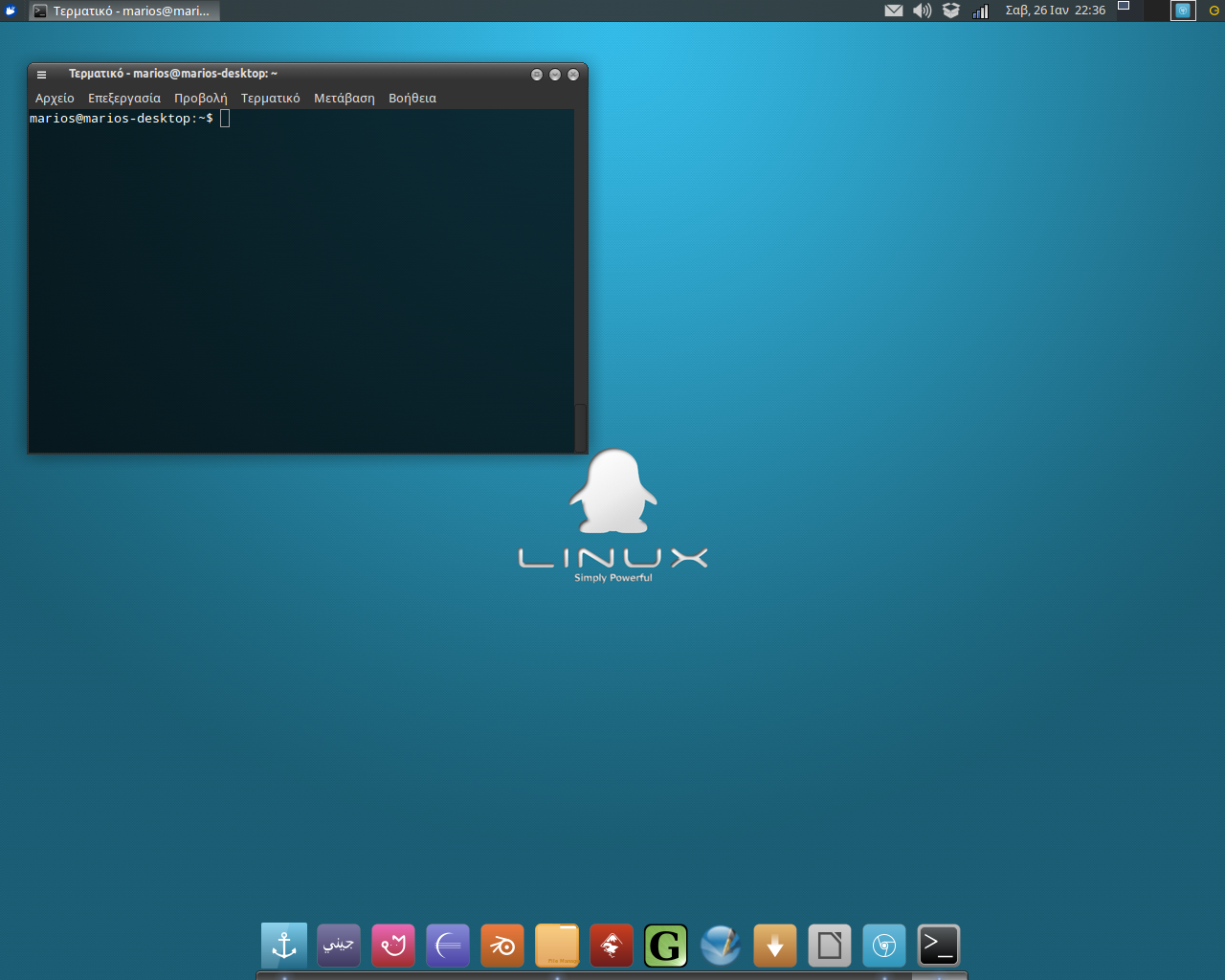Open the pink cat app in the dock
The width and height of the screenshot is (1225, 980).
pyautogui.click(x=393, y=946)
